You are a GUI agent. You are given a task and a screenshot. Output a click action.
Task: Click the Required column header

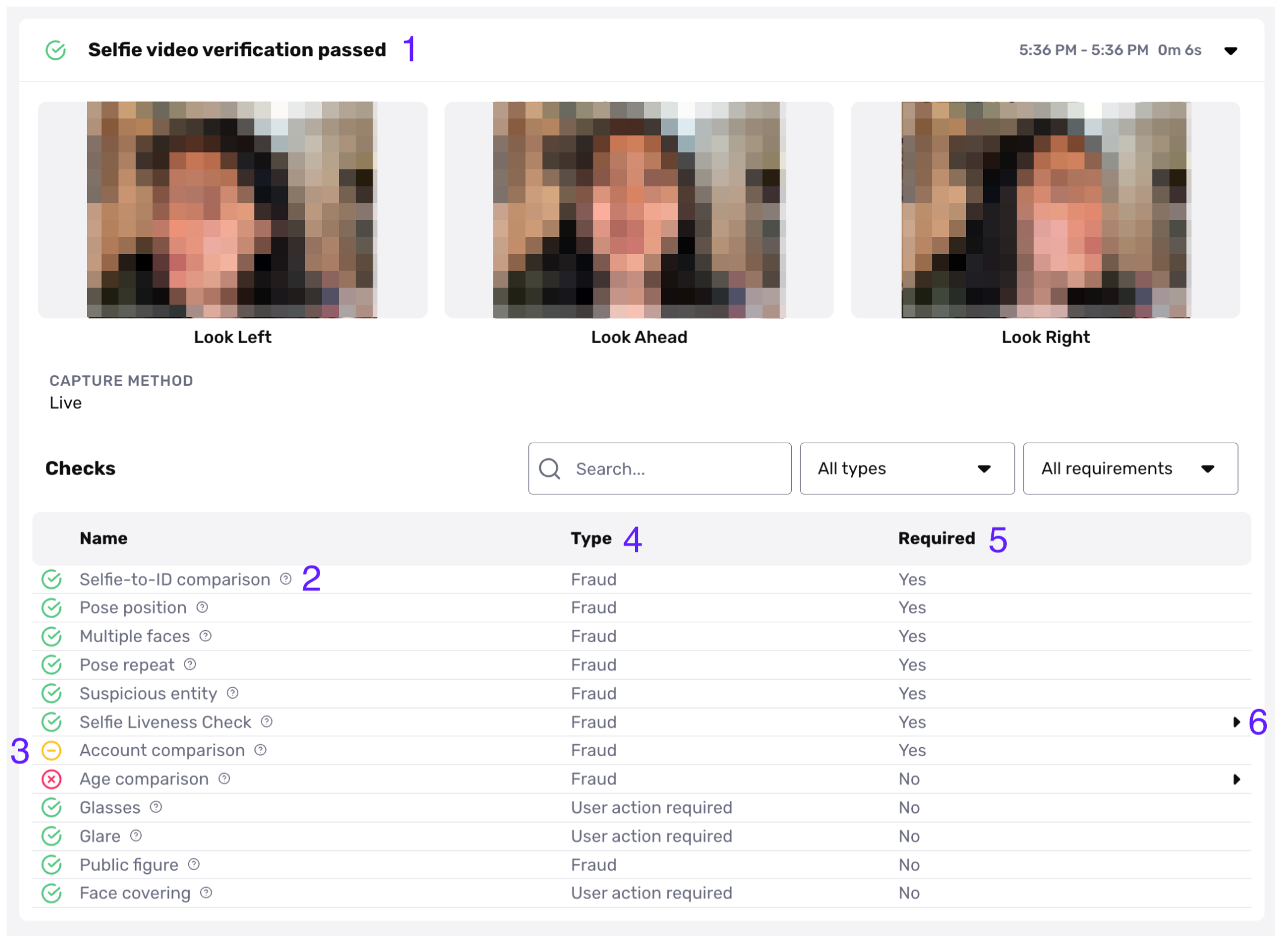936,538
